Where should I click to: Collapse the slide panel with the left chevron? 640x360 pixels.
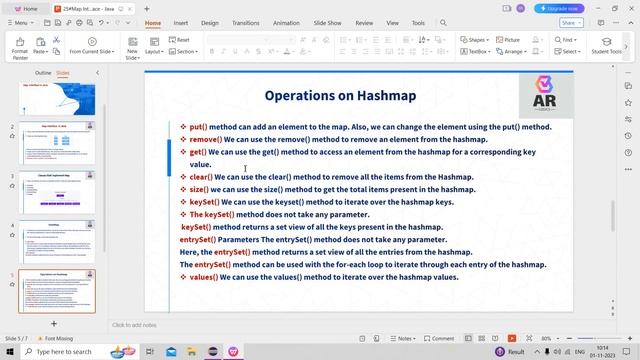97,73
